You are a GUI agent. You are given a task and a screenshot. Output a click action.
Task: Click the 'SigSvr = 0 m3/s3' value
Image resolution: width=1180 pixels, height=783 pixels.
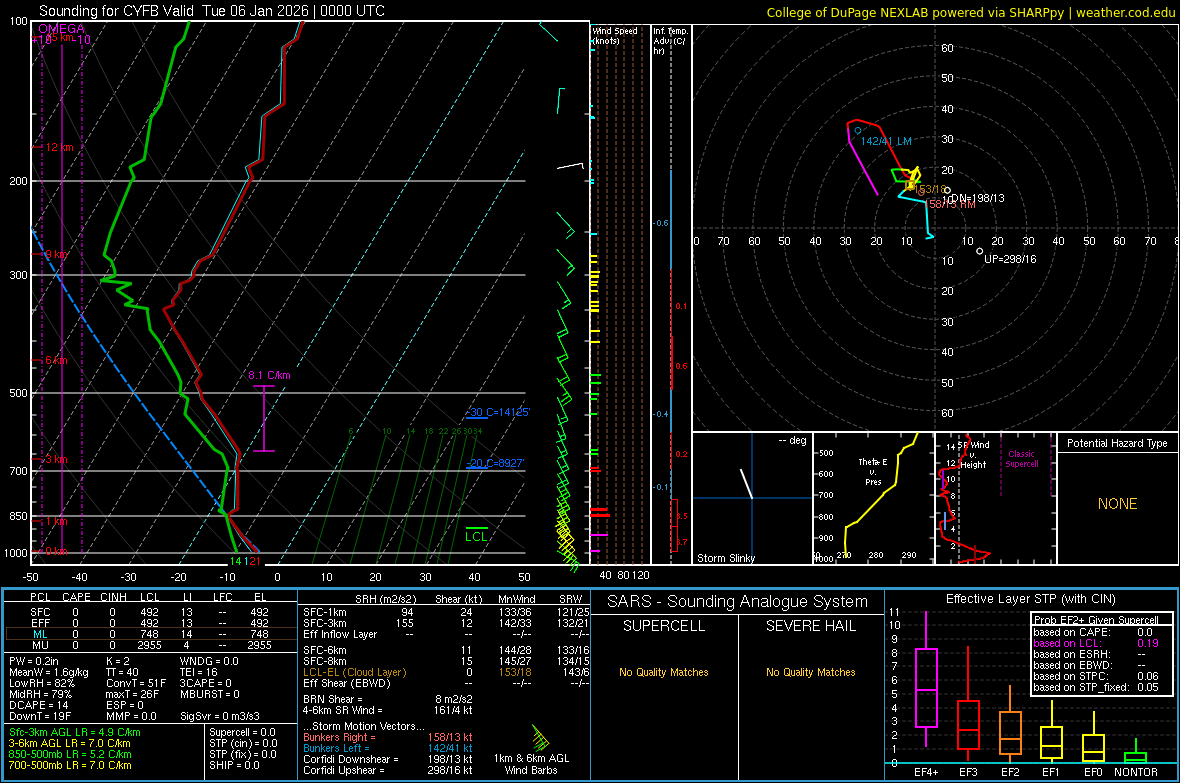[x=220, y=716]
